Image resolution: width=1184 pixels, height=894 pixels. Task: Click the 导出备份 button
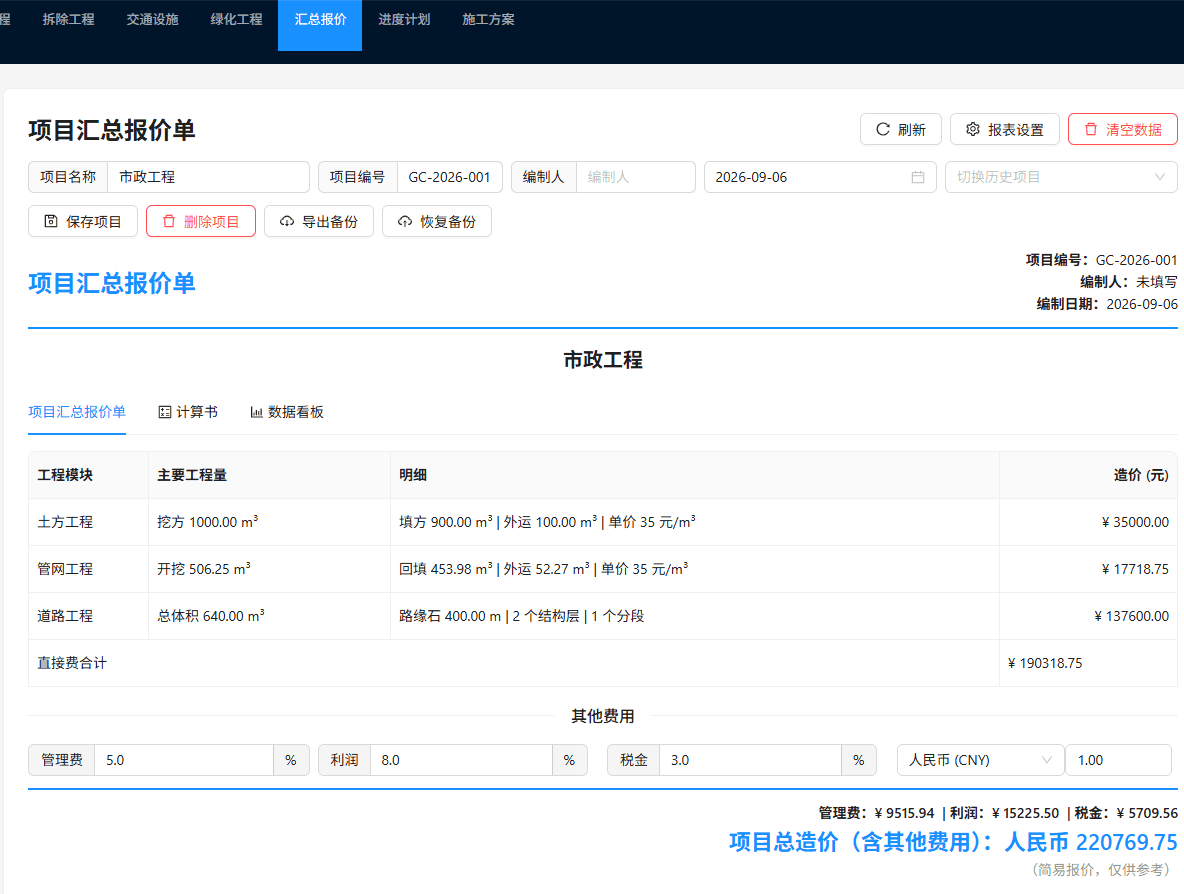(319, 221)
